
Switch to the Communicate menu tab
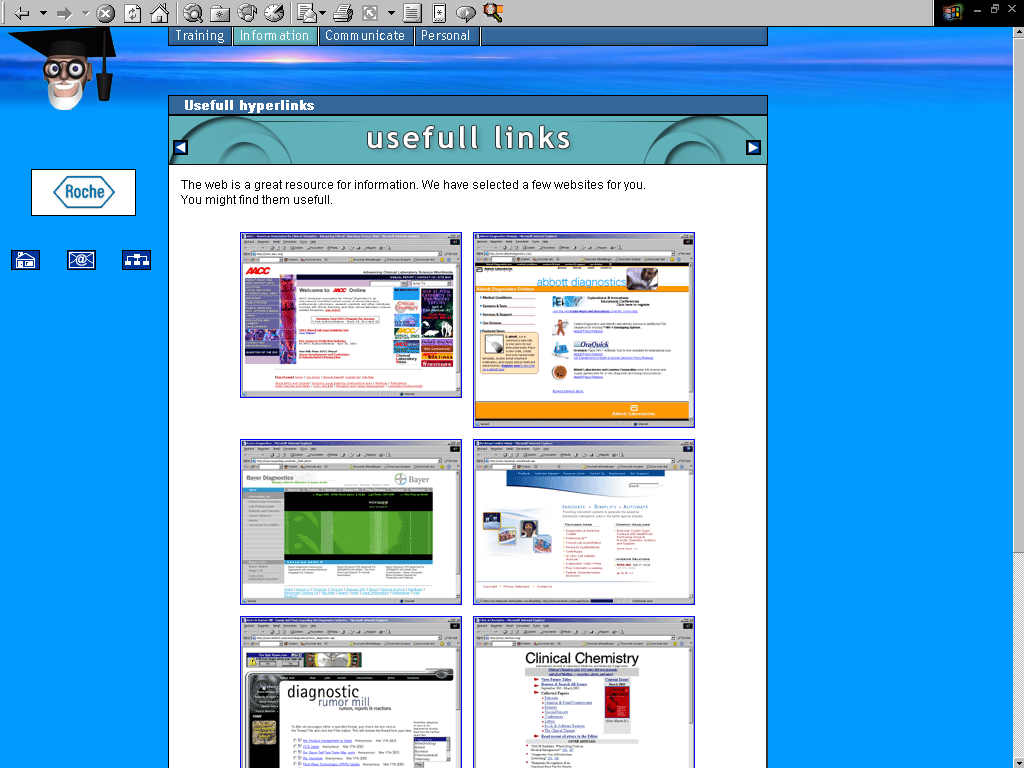[x=365, y=36]
